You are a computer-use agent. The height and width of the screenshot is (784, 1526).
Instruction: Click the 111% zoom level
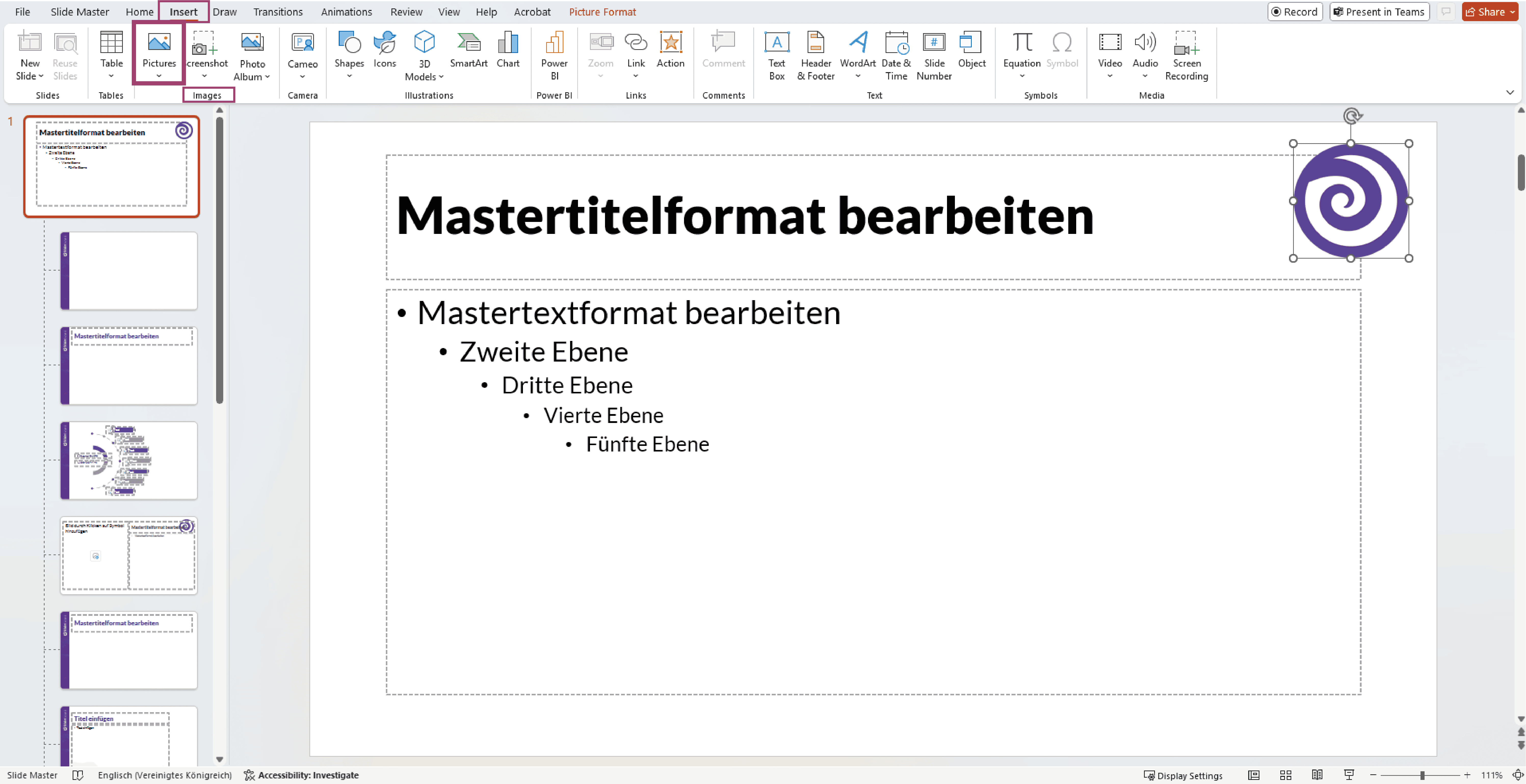click(x=1492, y=775)
